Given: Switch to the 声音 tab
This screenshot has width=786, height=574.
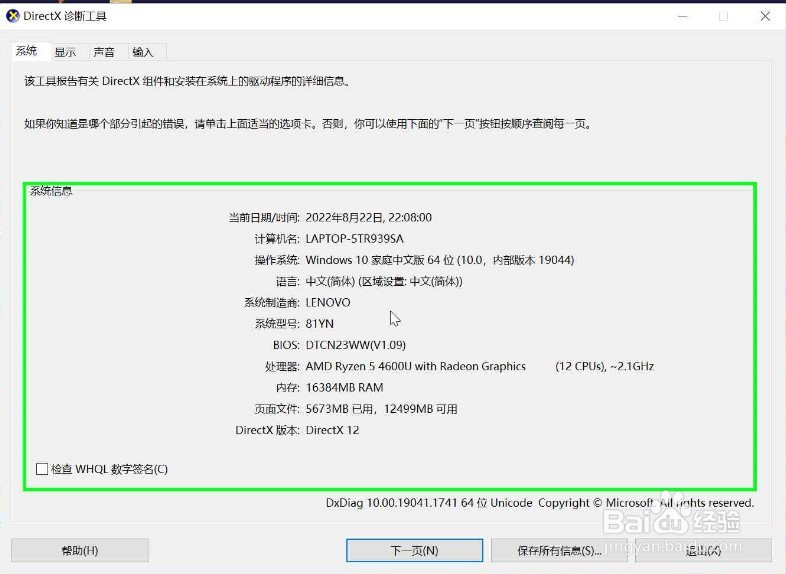Looking at the screenshot, I should point(104,52).
